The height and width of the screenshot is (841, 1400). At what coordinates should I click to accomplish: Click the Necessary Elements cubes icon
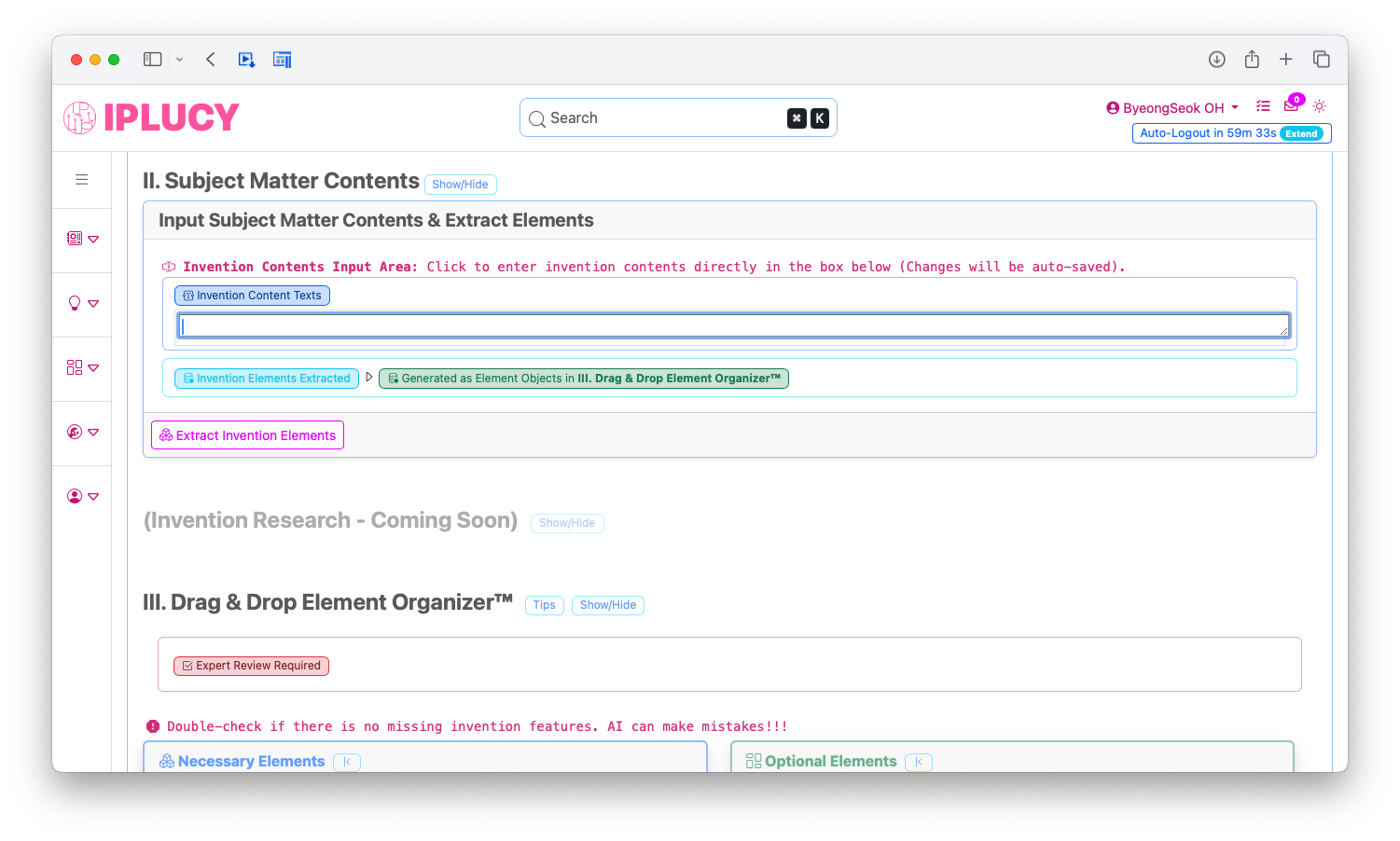(167, 762)
